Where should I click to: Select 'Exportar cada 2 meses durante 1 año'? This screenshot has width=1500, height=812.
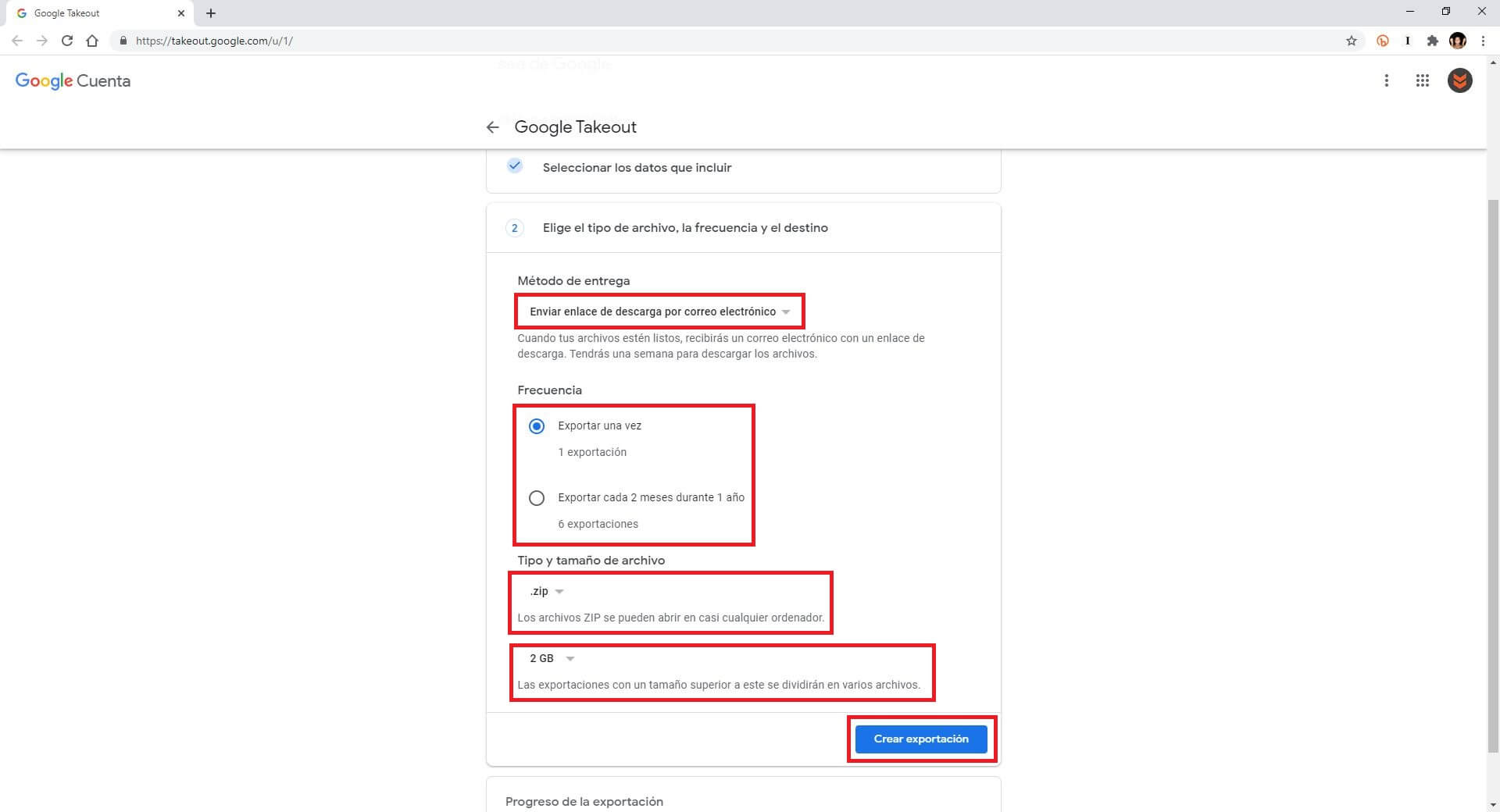click(537, 498)
